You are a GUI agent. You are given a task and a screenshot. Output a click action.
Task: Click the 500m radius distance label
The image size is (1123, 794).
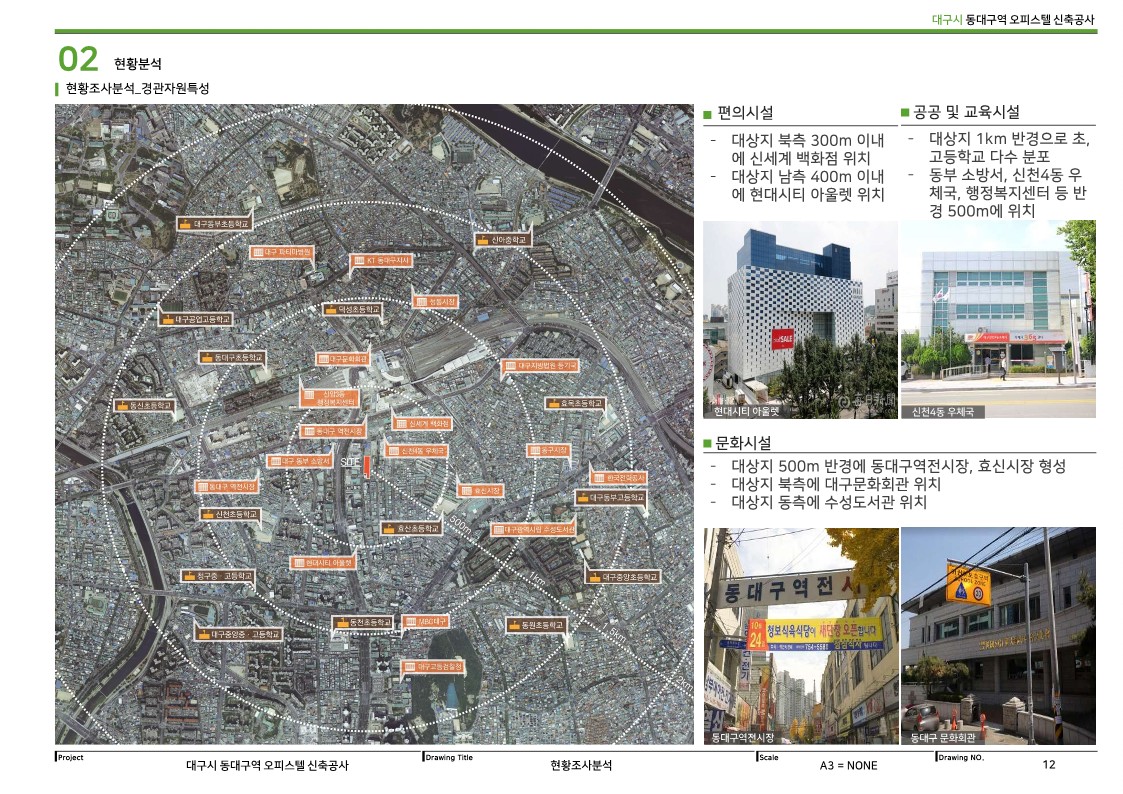pos(461,526)
